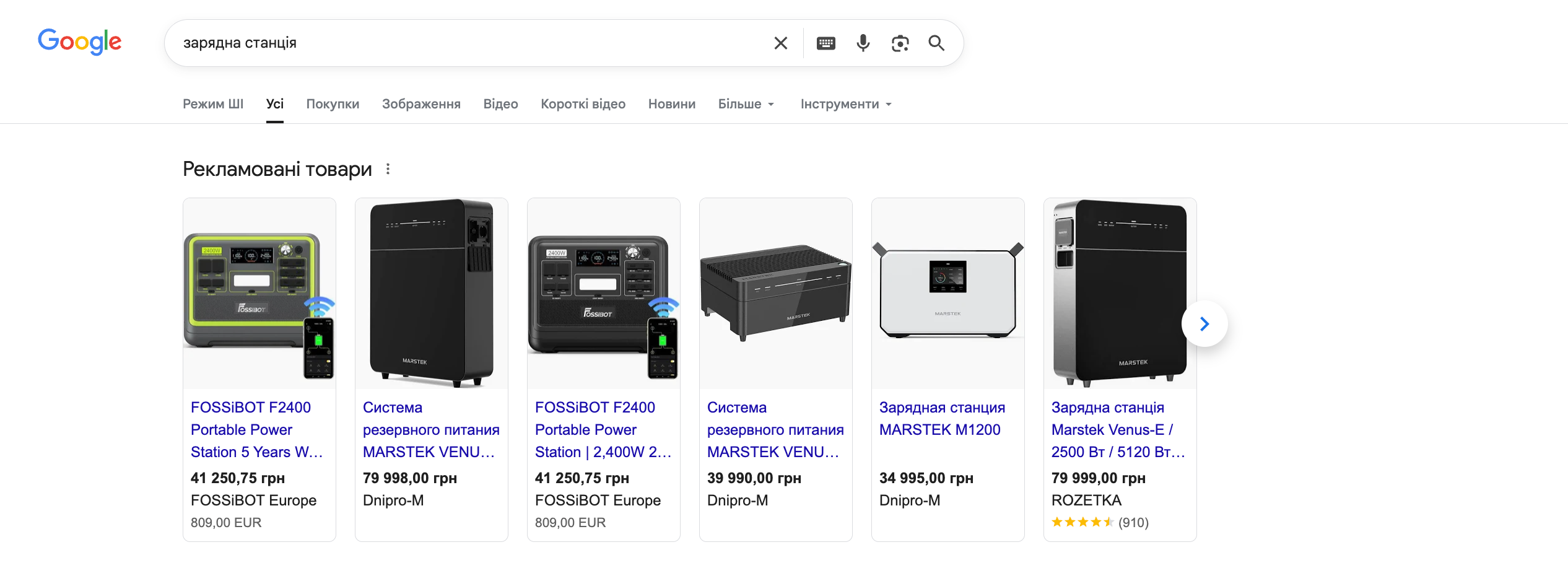The width and height of the screenshot is (1568, 581).
Task: Open Google Lens image search
Action: [900, 43]
